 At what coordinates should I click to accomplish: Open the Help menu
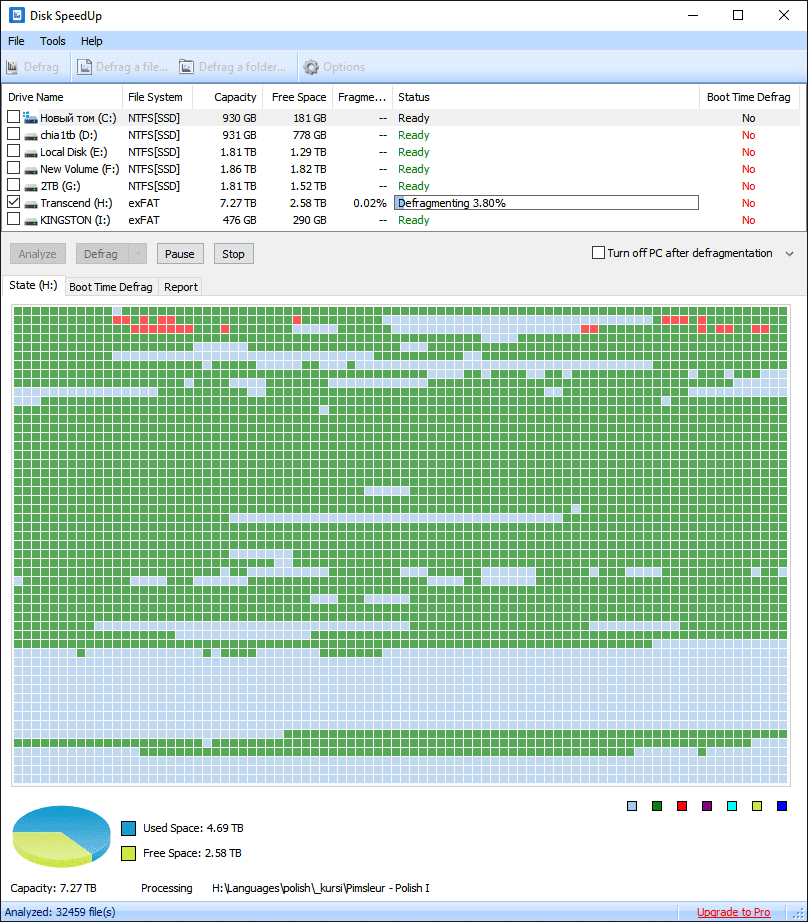coord(91,41)
